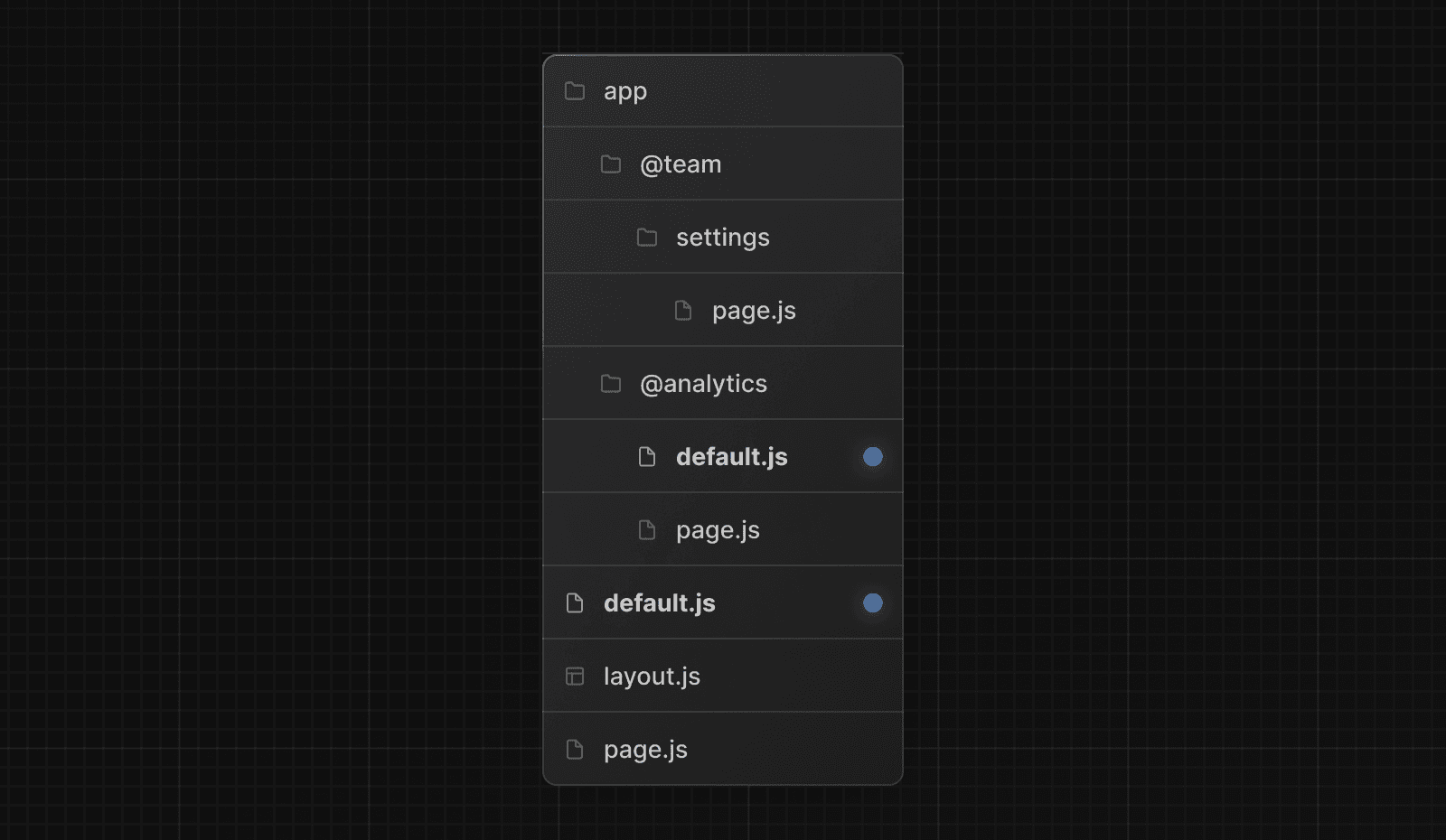Click blue dot on root default.js row

pyautogui.click(x=872, y=603)
